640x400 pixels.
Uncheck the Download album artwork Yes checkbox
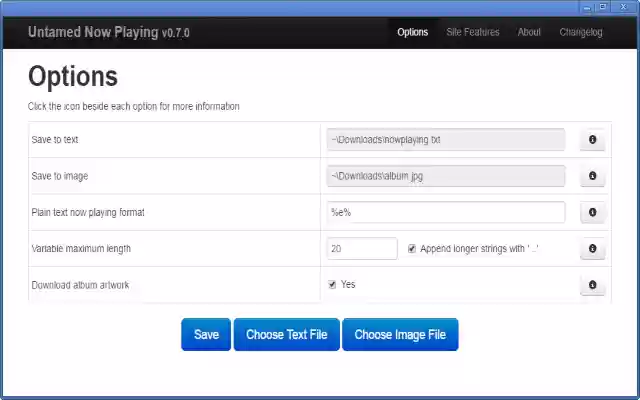[x=332, y=284]
